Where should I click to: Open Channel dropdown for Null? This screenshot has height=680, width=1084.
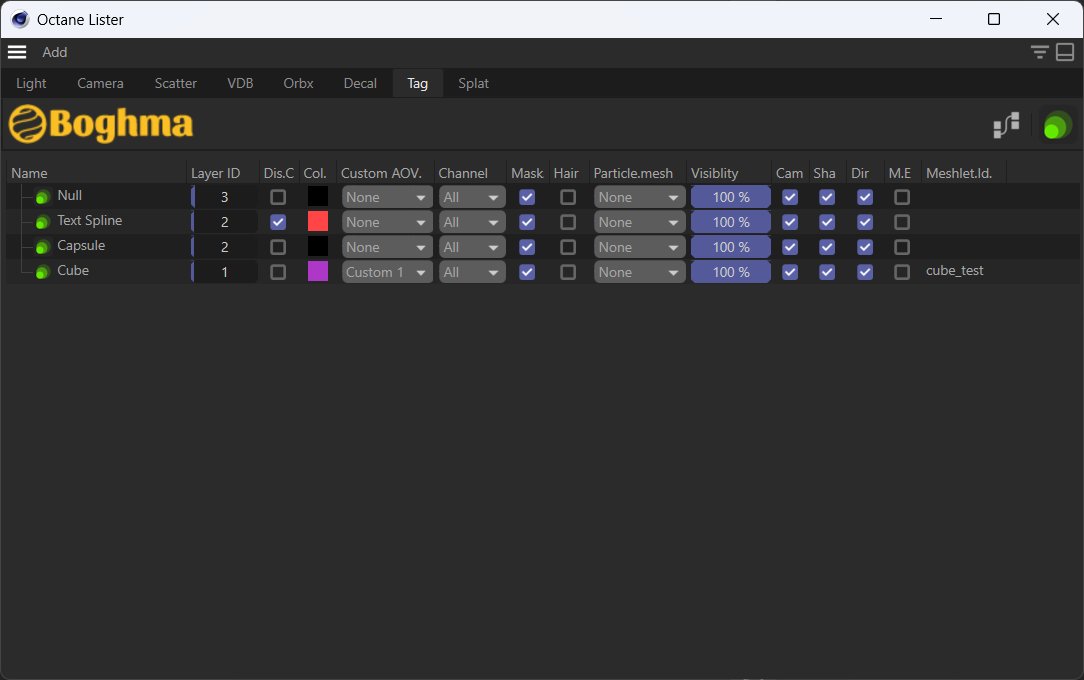click(472, 197)
